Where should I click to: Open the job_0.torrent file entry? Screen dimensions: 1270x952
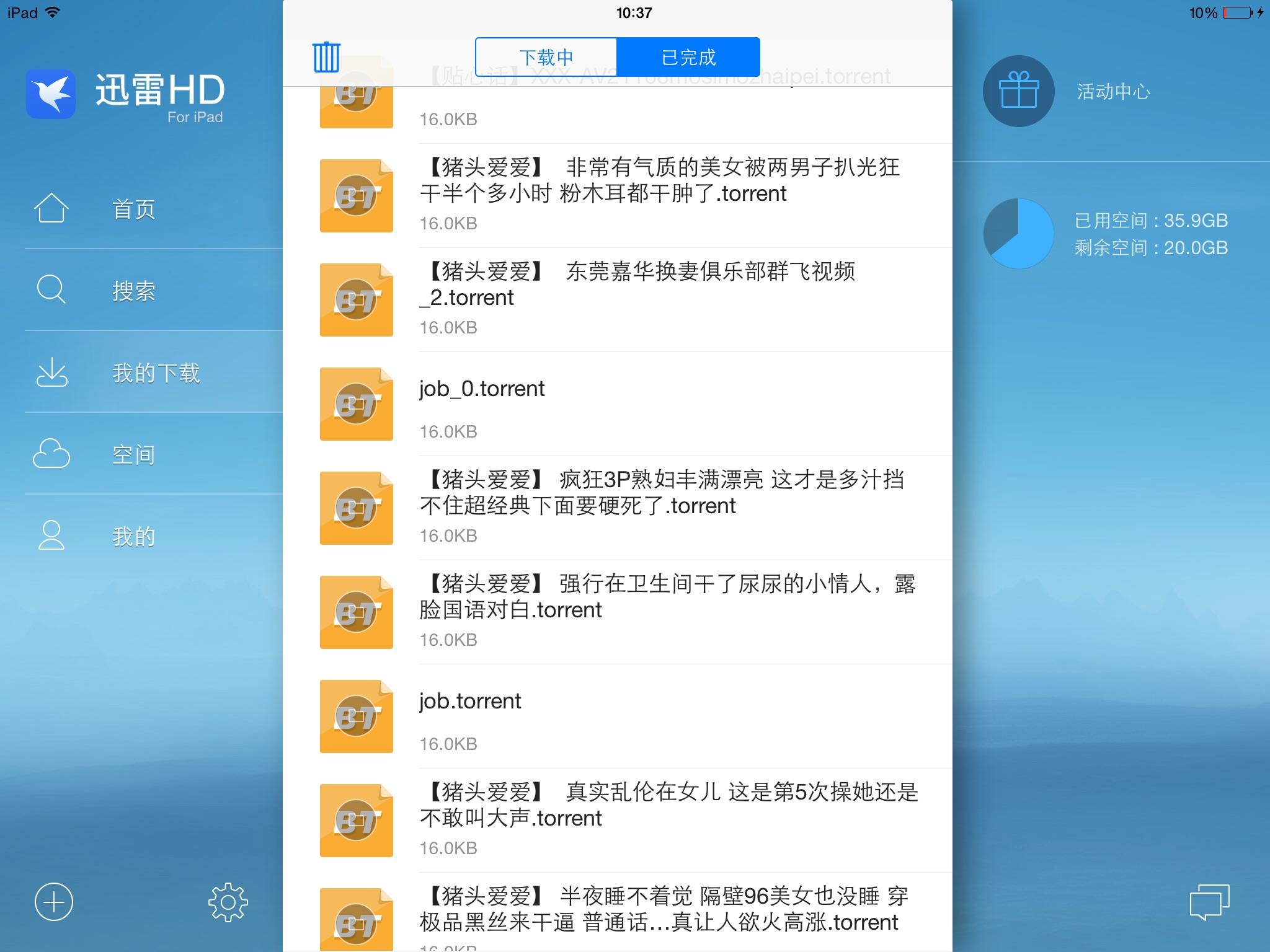pyautogui.click(x=620, y=404)
